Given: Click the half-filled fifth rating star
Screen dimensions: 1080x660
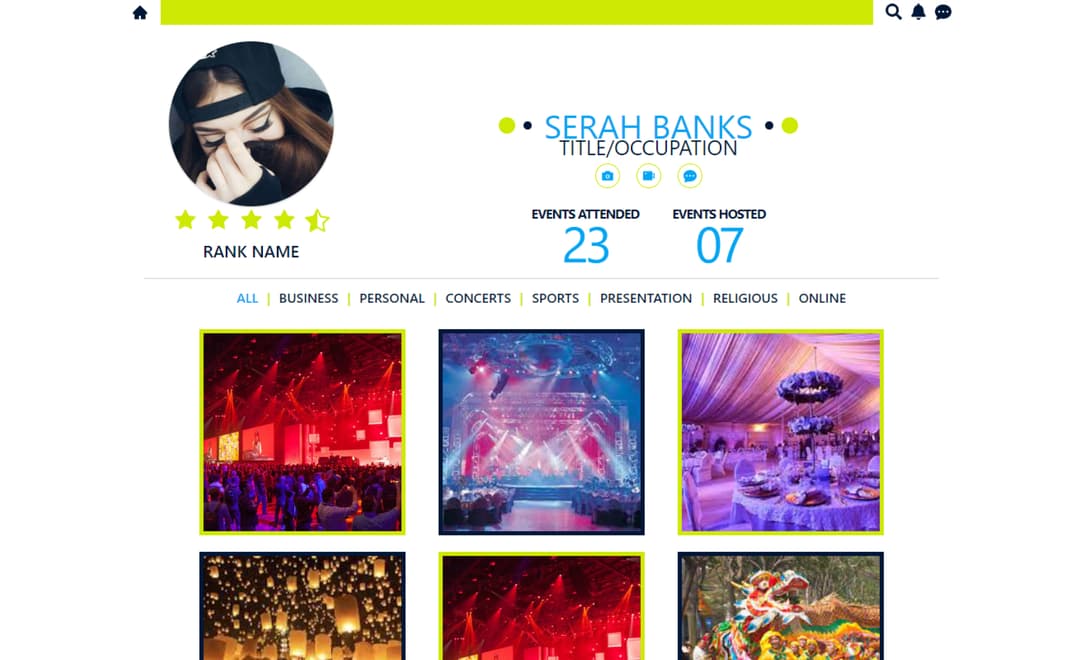Looking at the screenshot, I should [x=317, y=220].
